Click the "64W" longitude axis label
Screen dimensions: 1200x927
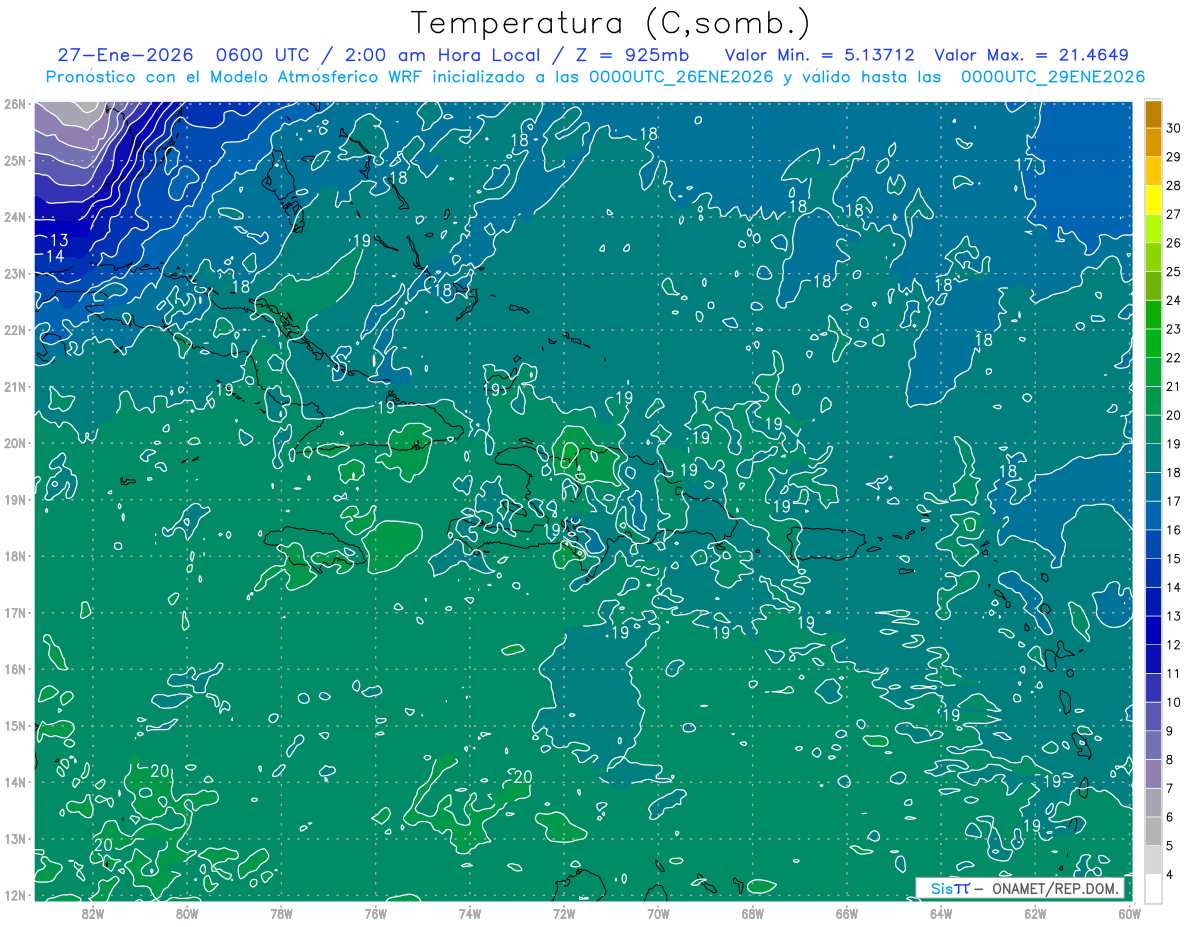(x=941, y=913)
